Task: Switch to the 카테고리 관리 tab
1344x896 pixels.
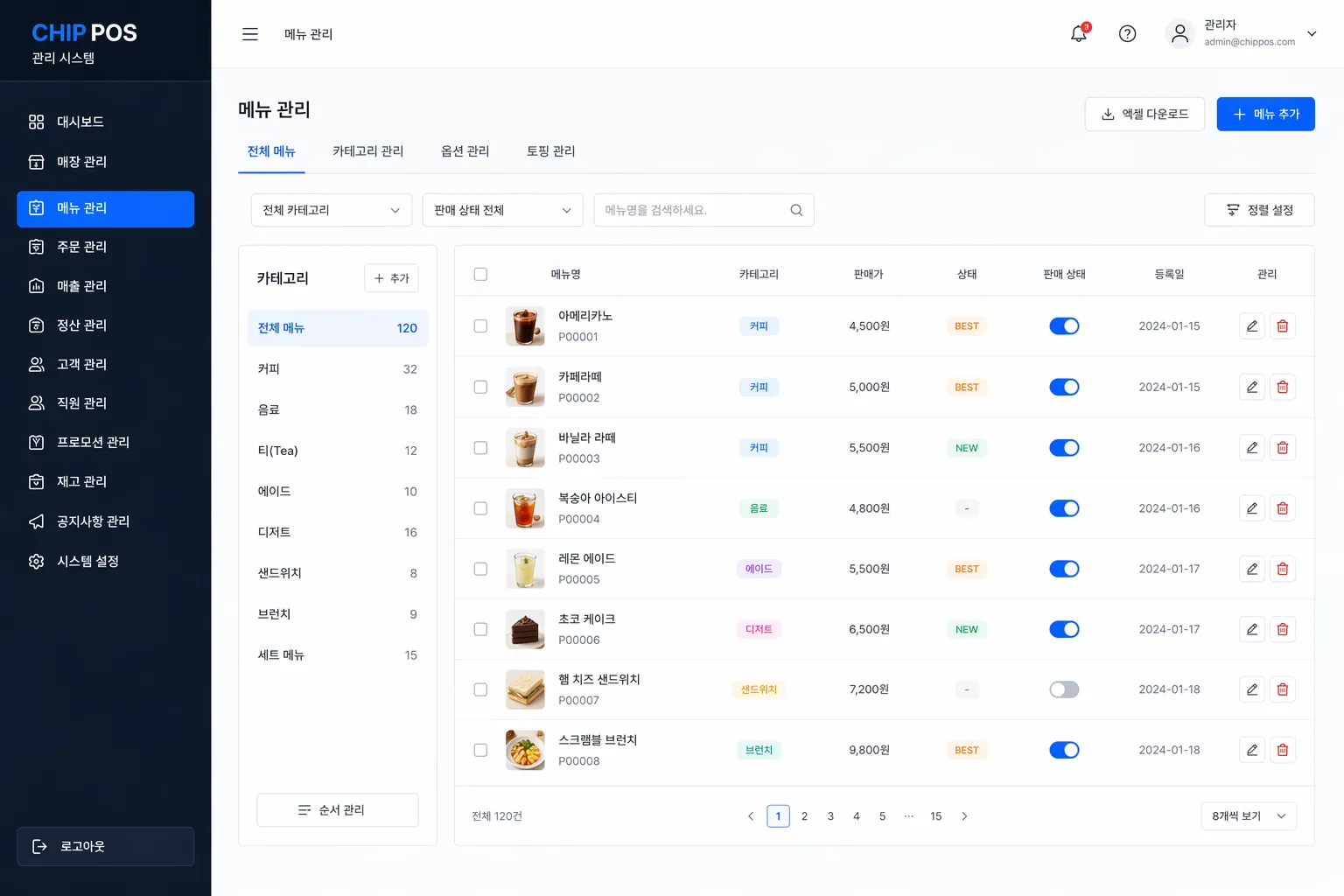Action: point(368,151)
